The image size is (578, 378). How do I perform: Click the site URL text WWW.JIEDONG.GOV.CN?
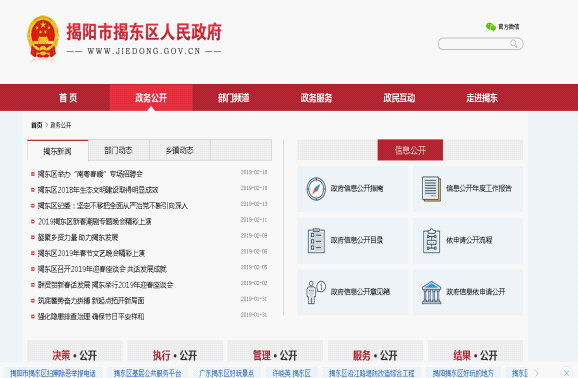point(144,51)
